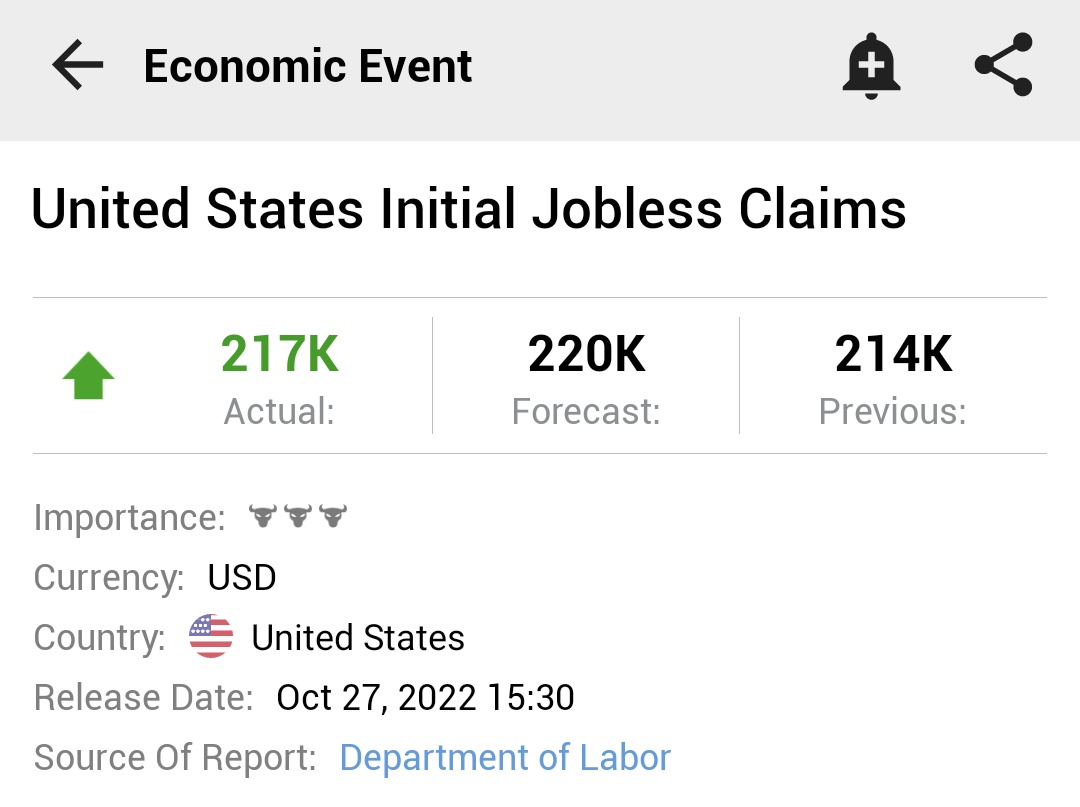Screen dimensions: 1080x807
Task: Open the Department of Labor link
Action: point(505,757)
